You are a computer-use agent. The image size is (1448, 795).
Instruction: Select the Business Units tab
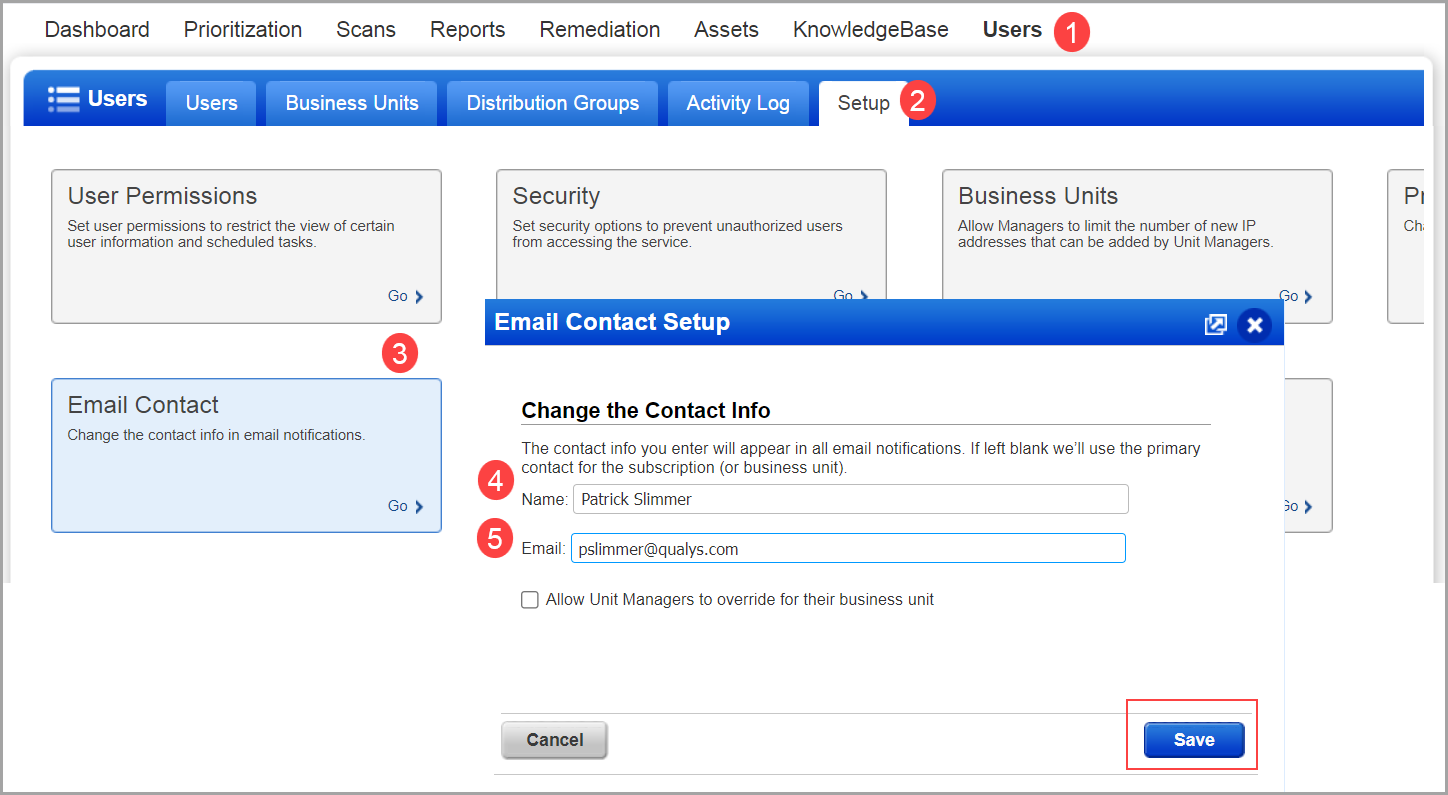[351, 103]
